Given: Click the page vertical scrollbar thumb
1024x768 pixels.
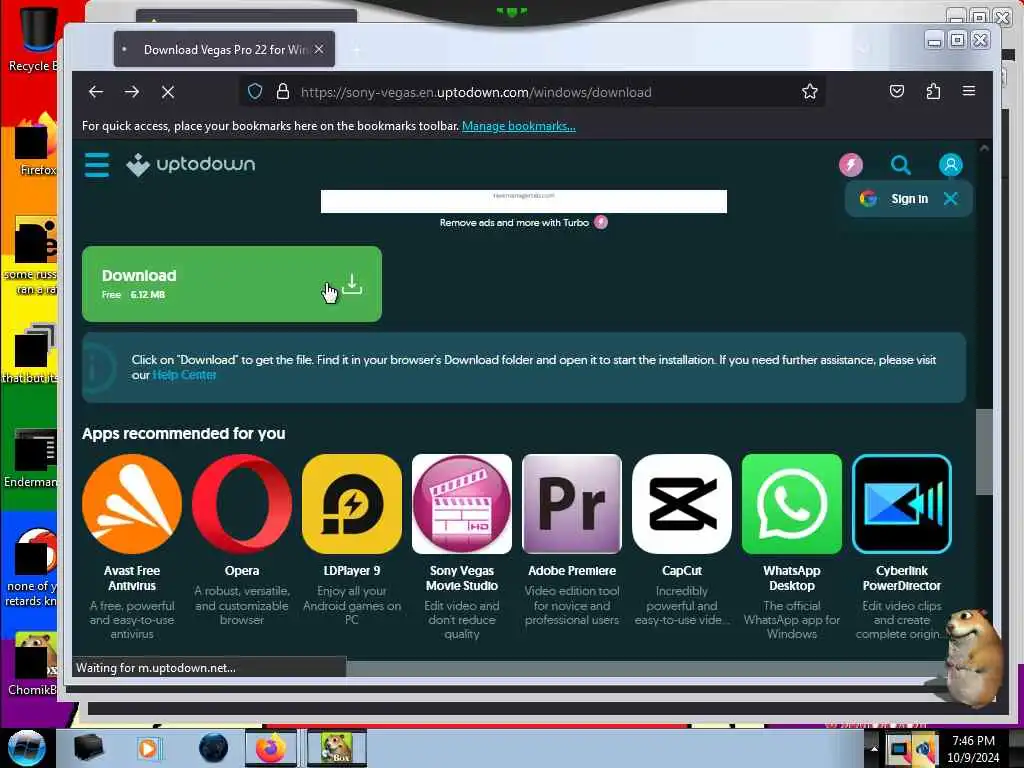Looking at the screenshot, I should coord(984,452).
